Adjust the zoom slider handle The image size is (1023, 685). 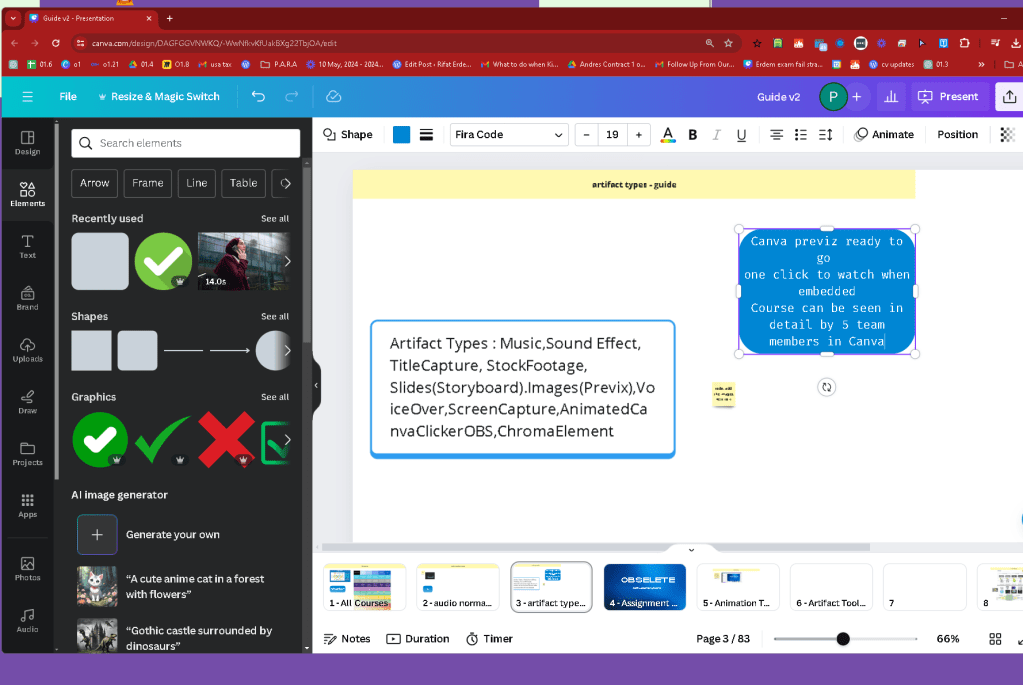pos(843,639)
